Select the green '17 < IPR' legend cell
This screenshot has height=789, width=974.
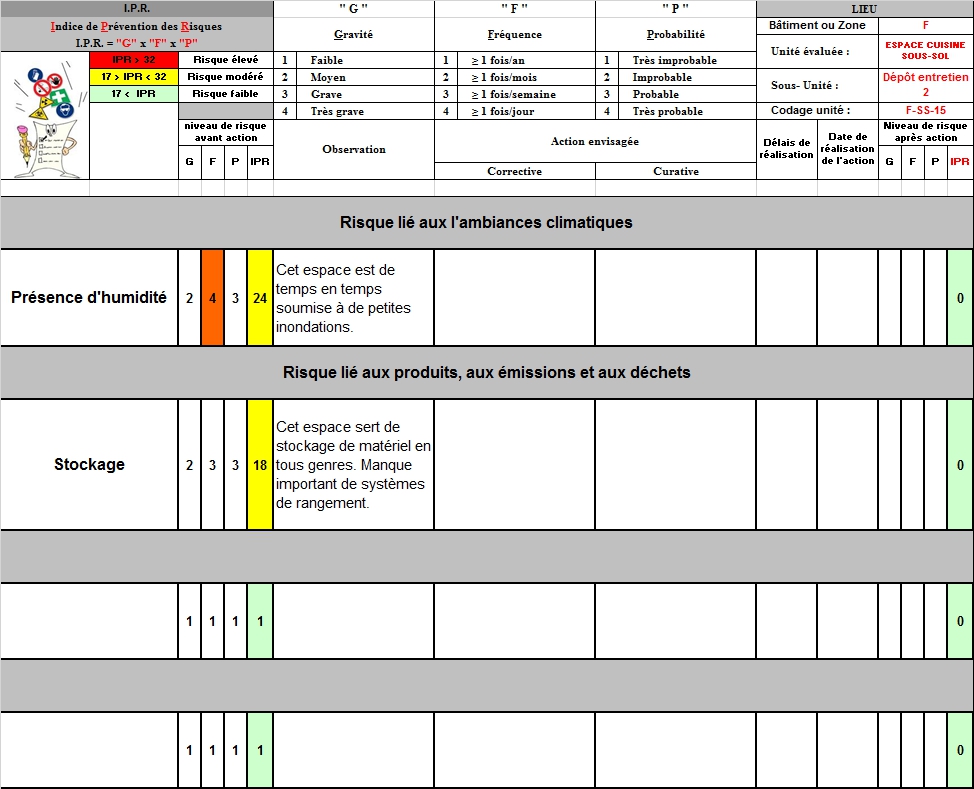point(133,94)
